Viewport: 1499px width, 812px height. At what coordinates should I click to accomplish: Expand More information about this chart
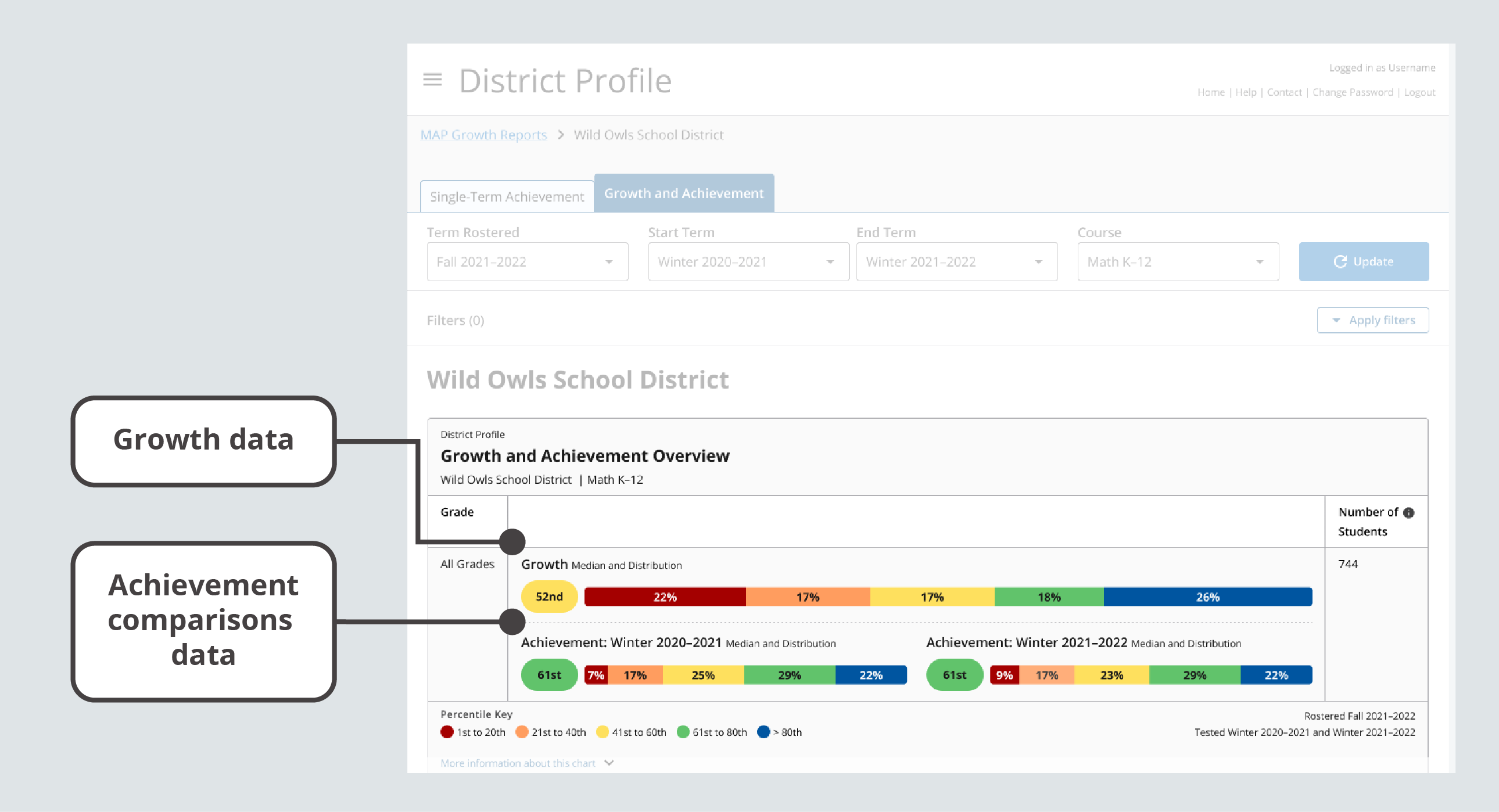526,763
